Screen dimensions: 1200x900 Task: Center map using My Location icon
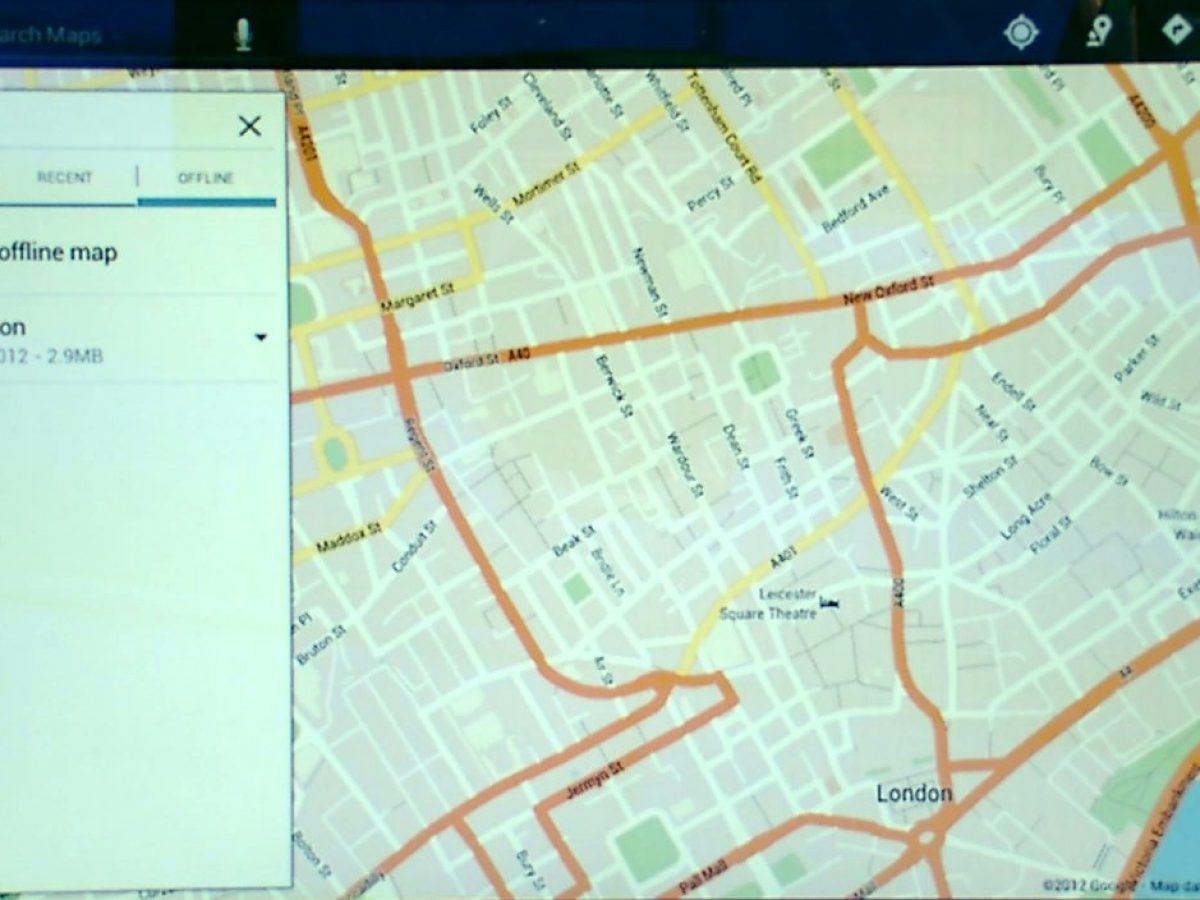[1021, 33]
